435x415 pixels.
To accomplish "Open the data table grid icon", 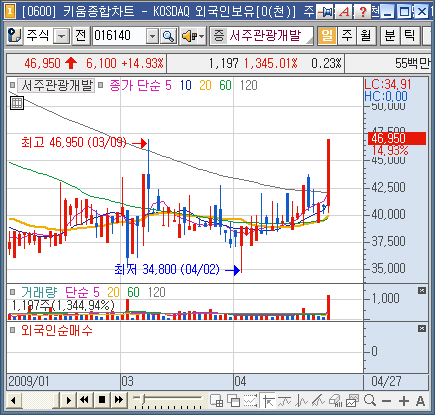I will pos(16,103).
